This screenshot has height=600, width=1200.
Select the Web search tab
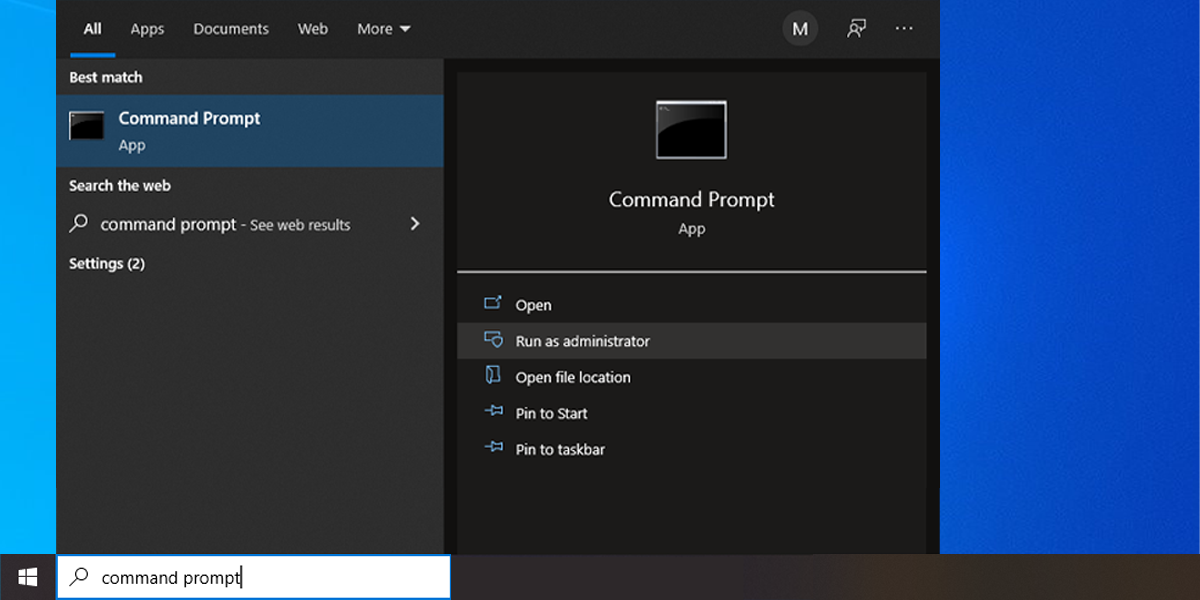[x=313, y=29]
